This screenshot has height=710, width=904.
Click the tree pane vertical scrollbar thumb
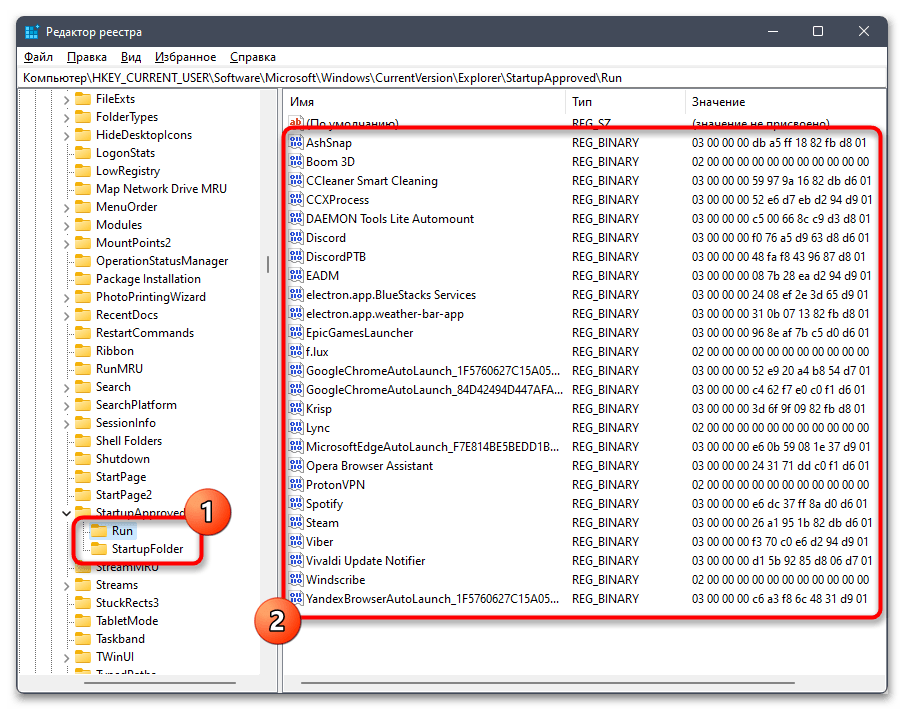(268, 265)
